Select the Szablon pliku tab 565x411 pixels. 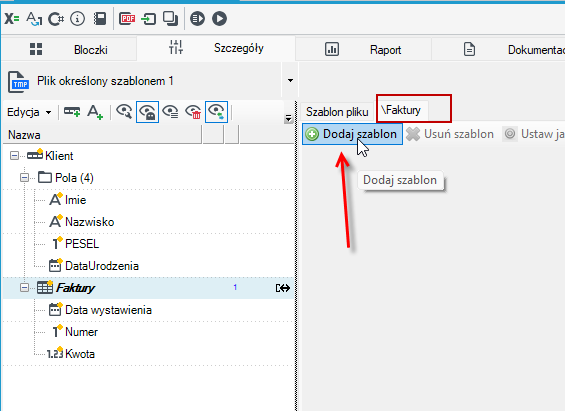coord(337,112)
